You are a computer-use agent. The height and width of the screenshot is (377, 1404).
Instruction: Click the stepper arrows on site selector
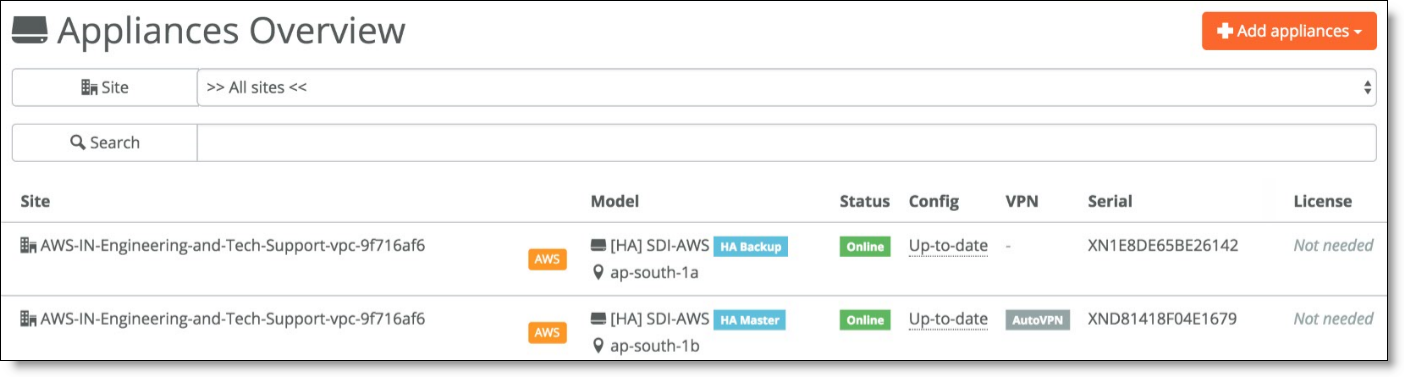click(x=1367, y=88)
